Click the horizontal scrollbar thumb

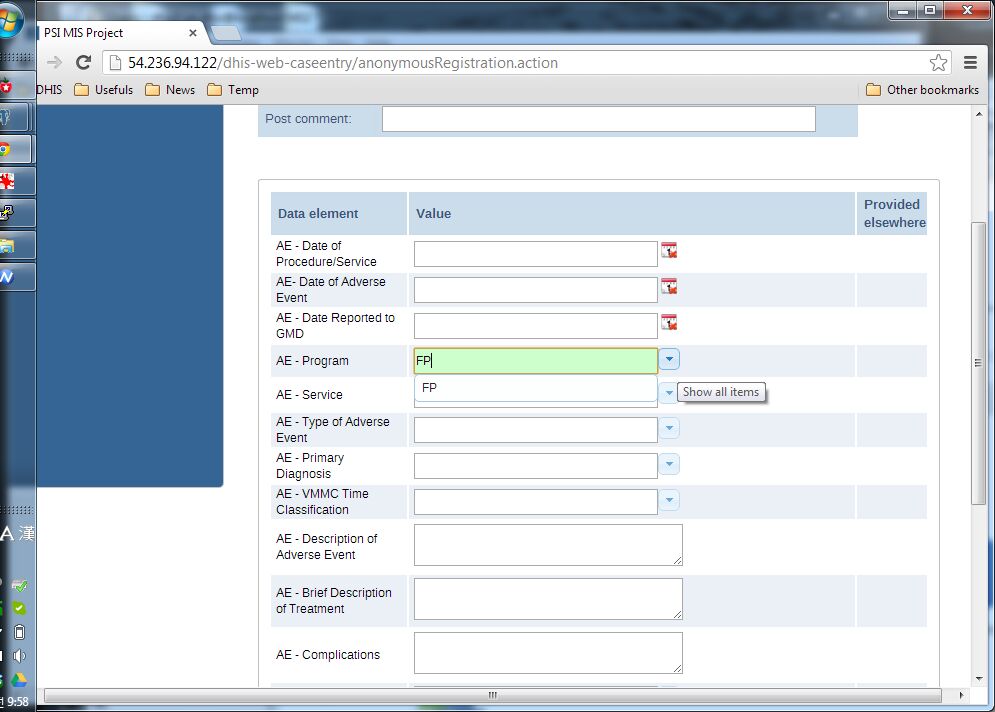pyautogui.click(x=492, y=695)
